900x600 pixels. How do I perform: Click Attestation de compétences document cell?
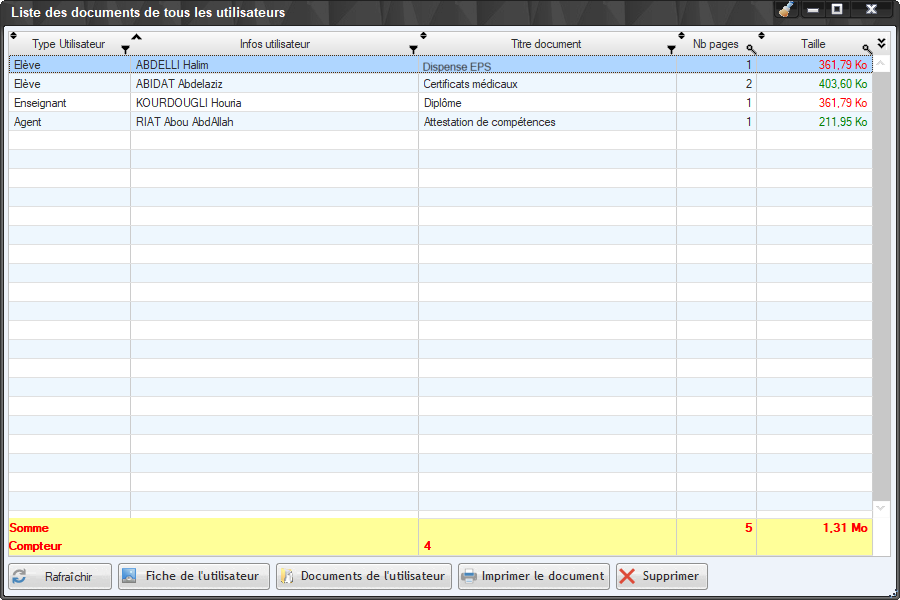coord(489,122)
